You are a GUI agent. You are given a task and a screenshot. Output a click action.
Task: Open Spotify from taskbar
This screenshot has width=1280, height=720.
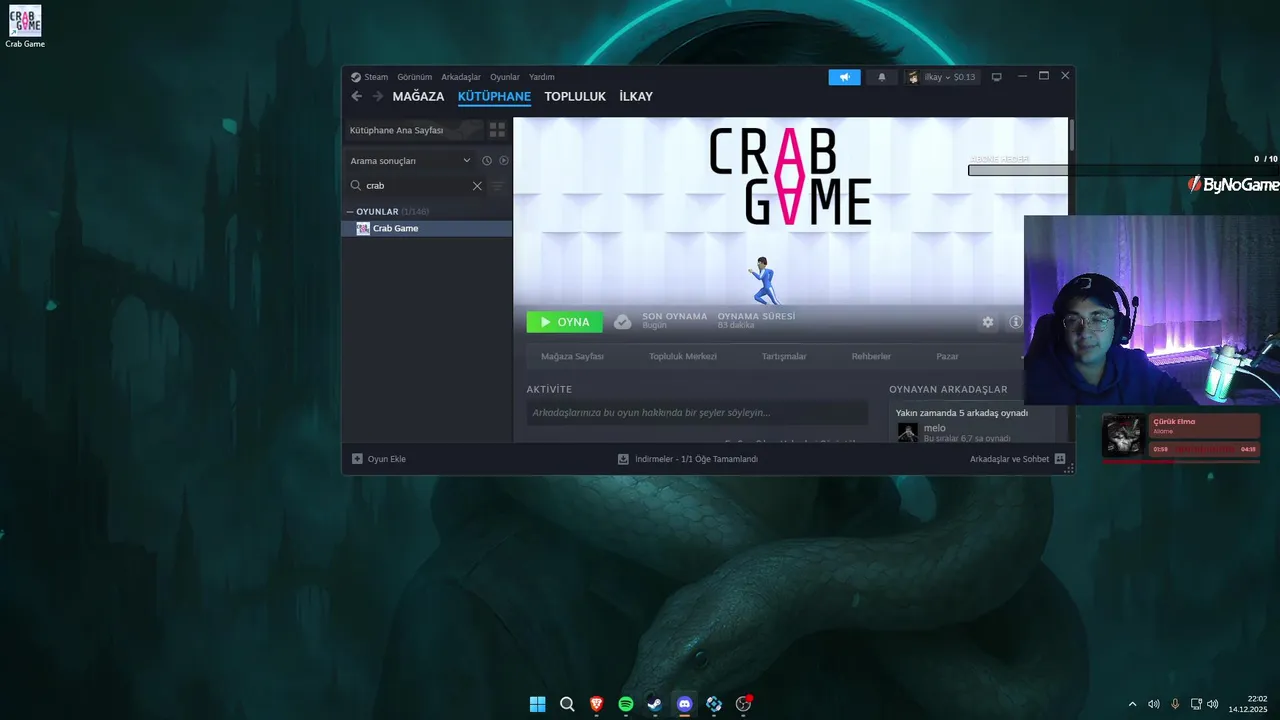[x=626, y=704]
